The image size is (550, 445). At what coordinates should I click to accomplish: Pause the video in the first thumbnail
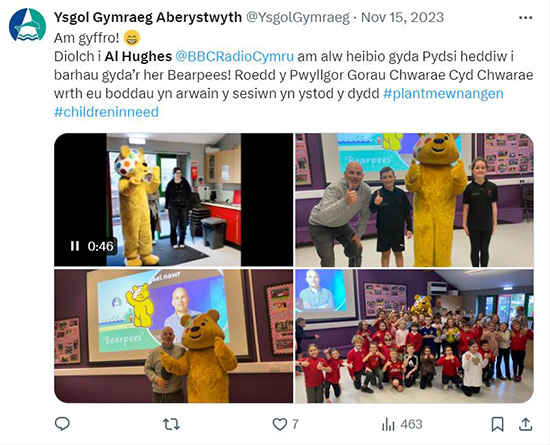click(x=75, y=246)
